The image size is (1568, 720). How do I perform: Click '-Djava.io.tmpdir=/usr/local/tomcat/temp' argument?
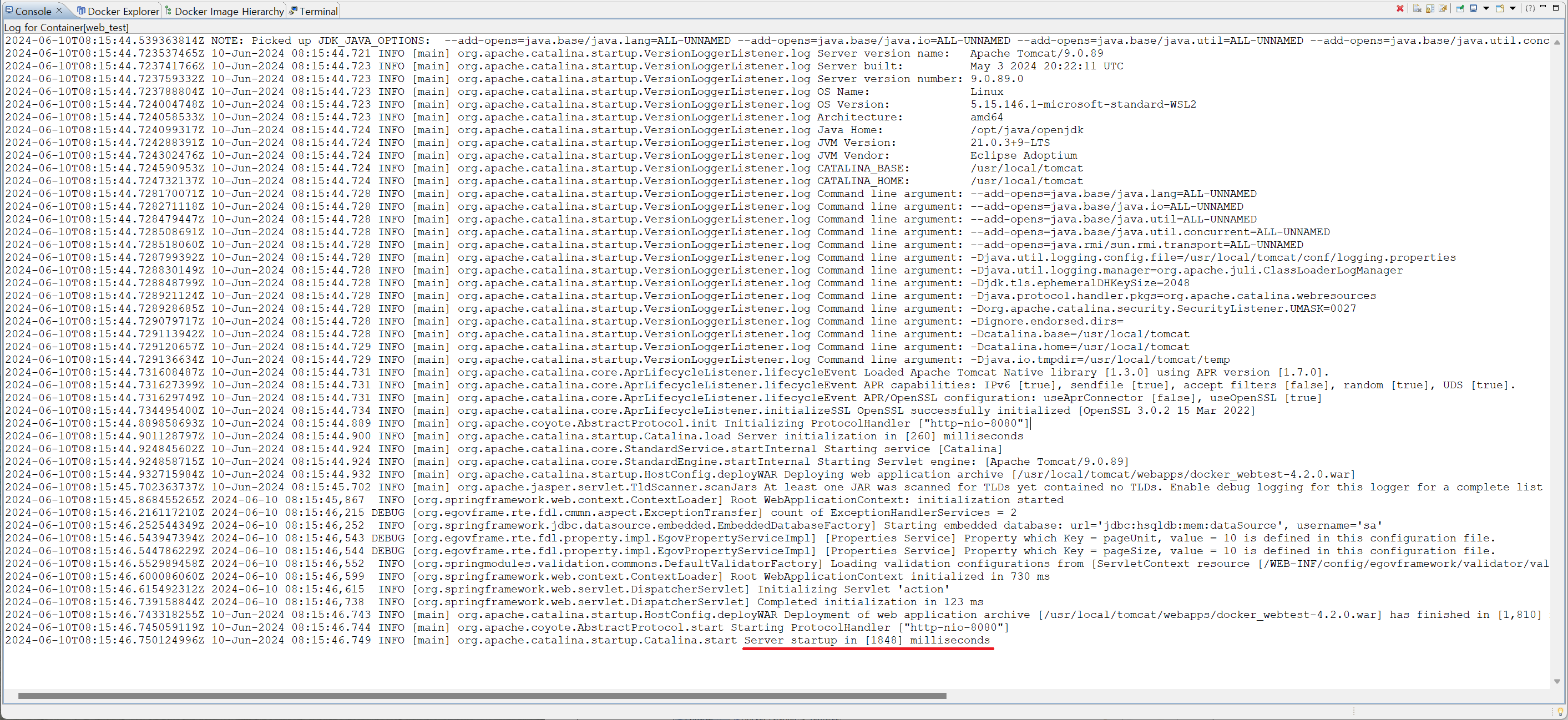1100,359
